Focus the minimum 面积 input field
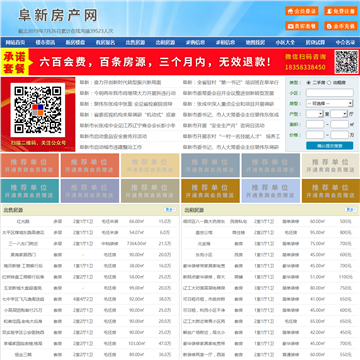This screenshot has width=360, height=360. tap(315, 125)
